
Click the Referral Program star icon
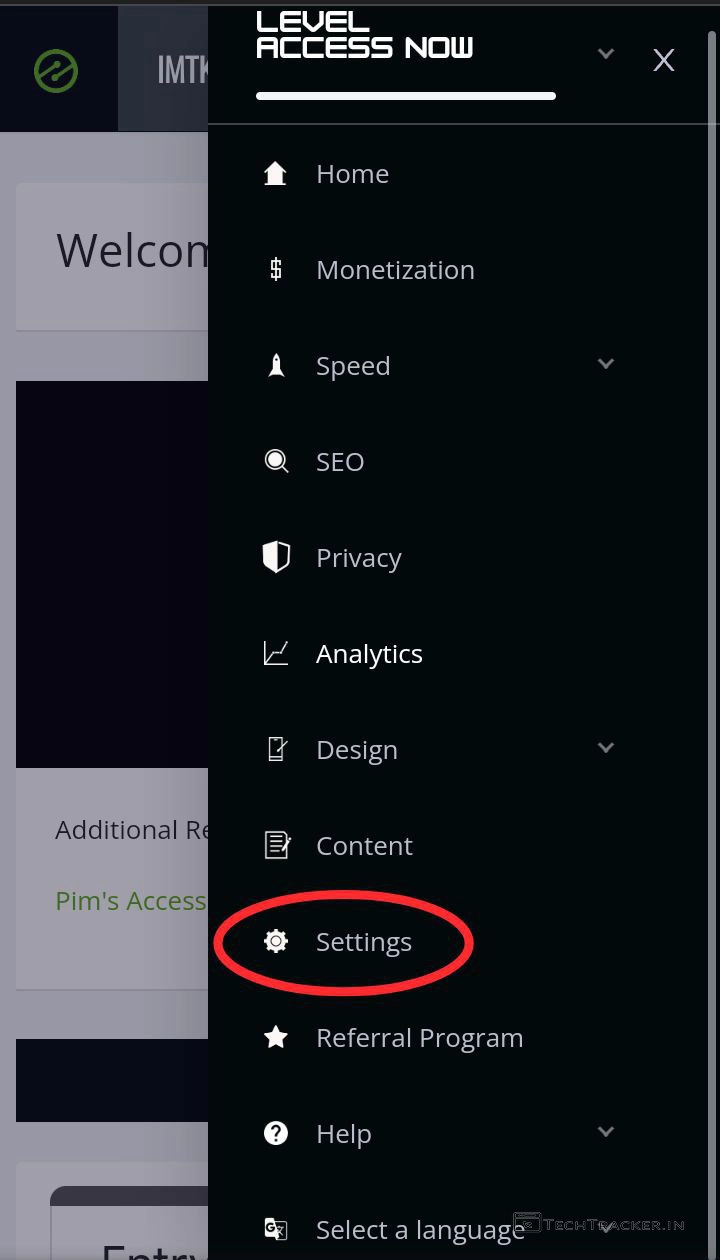(x=276, y=1037)
